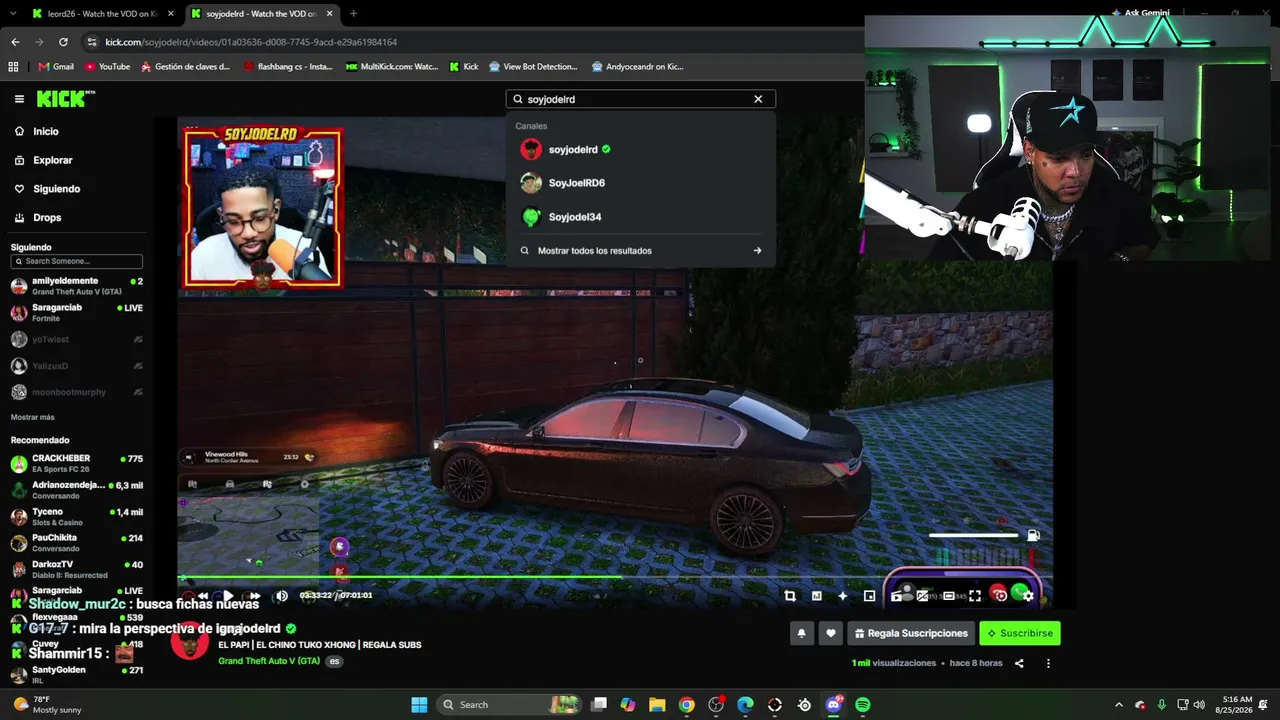Toggle notifications bell for channel

click(801, 633)
